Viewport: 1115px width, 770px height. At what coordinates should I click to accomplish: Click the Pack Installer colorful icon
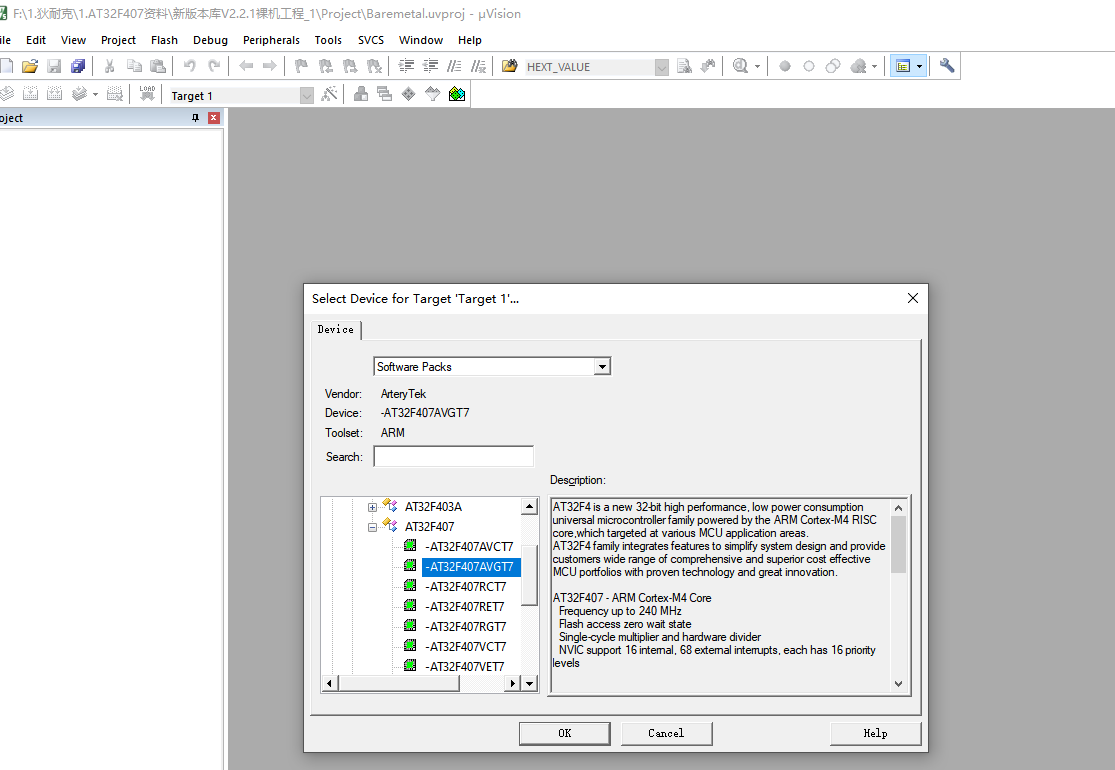pyautogui.click(x=457, y=94)
